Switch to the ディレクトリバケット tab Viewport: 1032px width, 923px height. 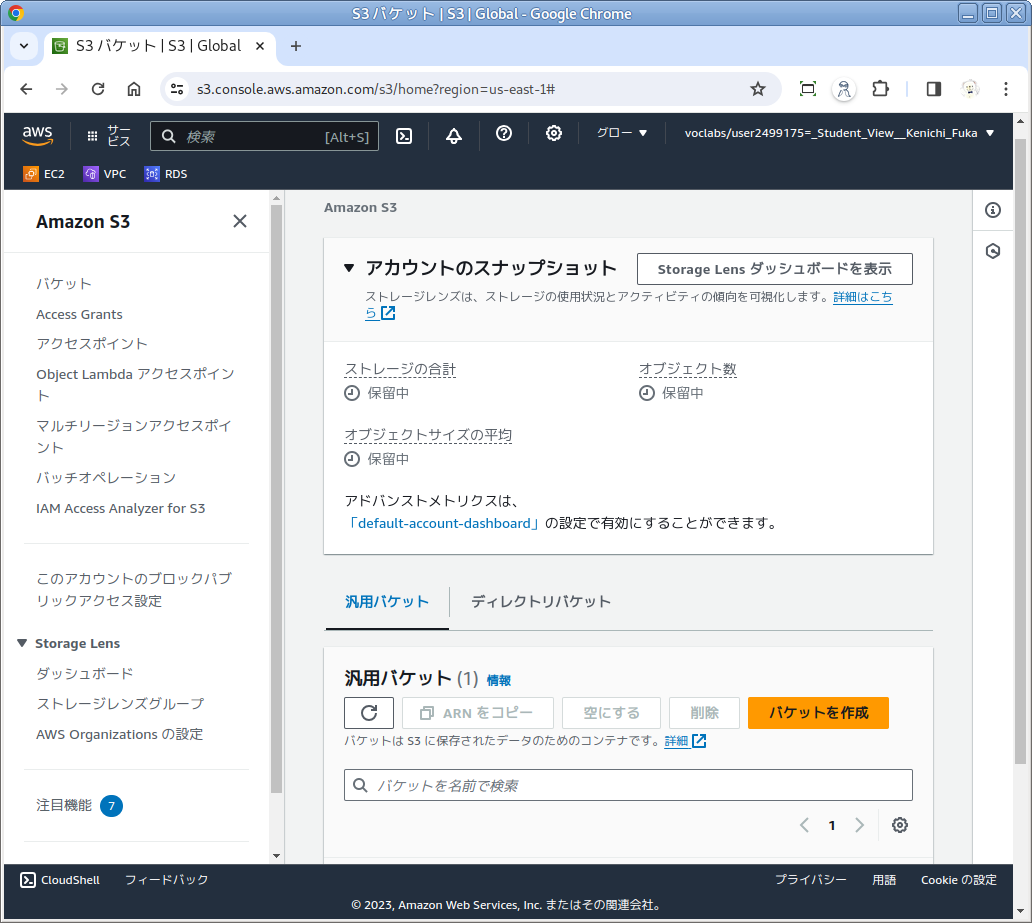click(x=540, y=602)
